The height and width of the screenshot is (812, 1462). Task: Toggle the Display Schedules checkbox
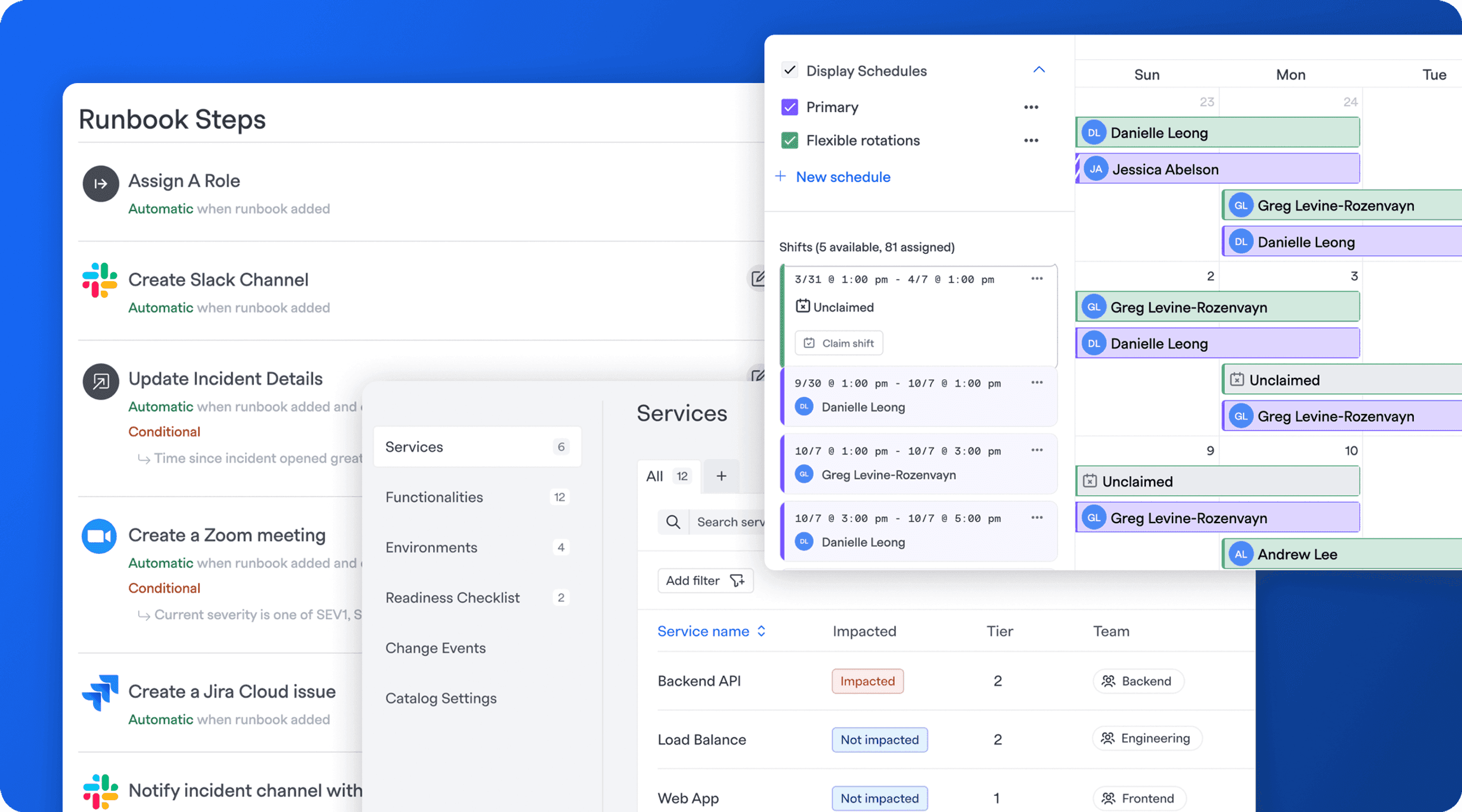(x=789, y=70)
